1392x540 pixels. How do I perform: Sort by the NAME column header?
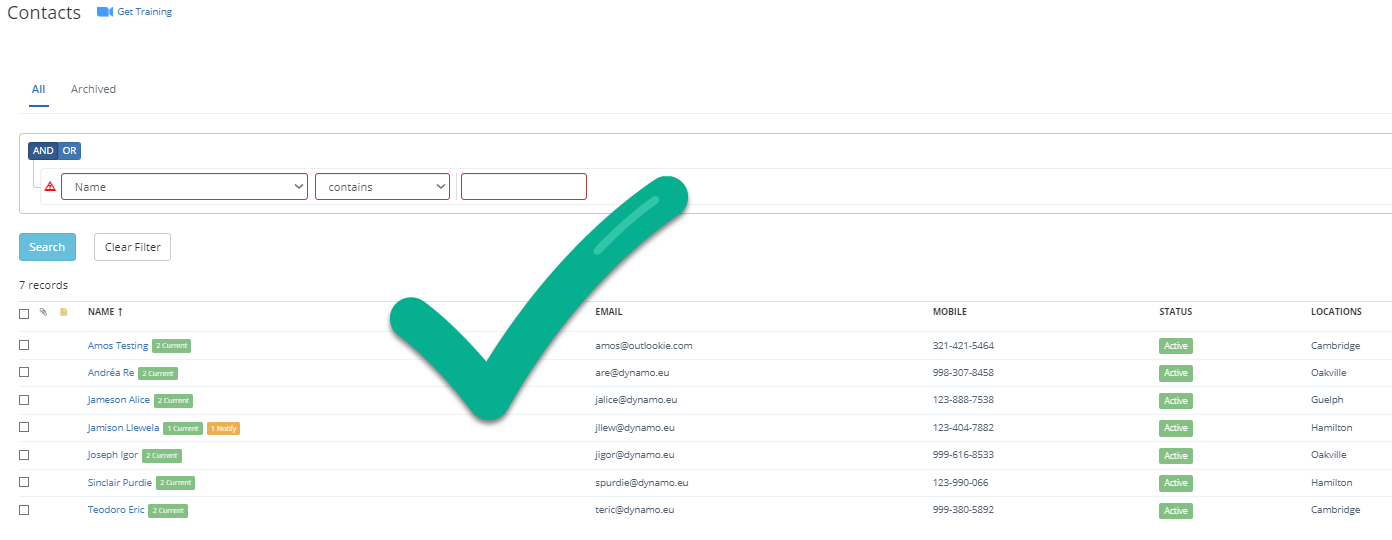point(105,312)
